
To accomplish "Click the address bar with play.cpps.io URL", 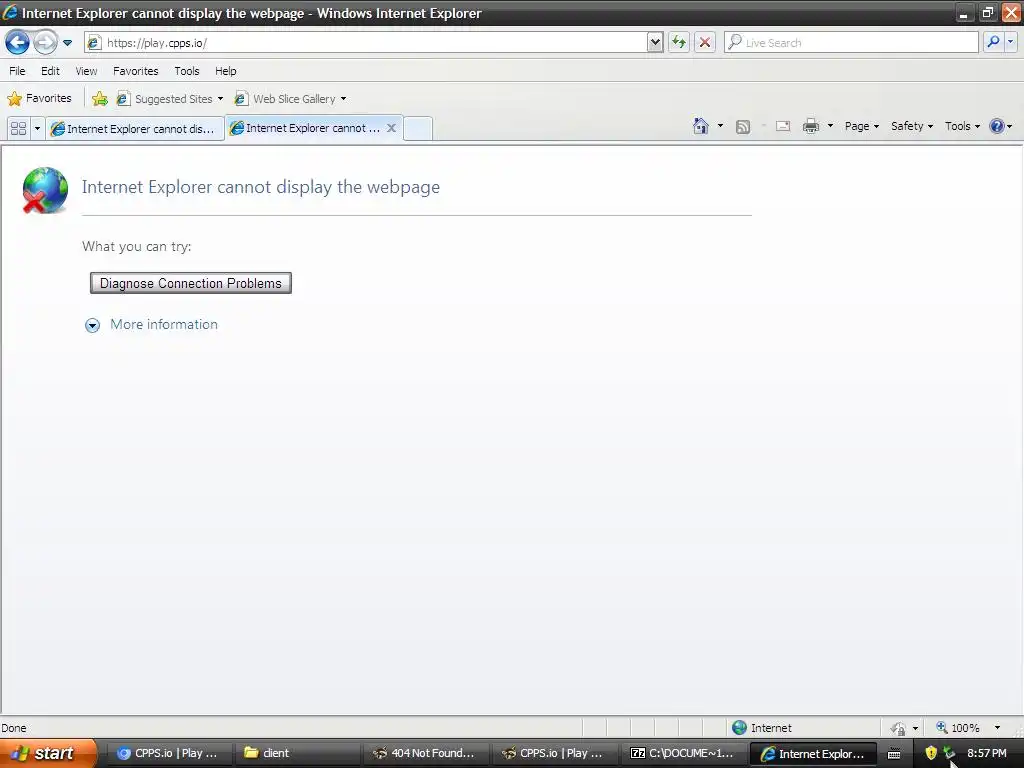I will pyautogui.click(x=367, y=42).
